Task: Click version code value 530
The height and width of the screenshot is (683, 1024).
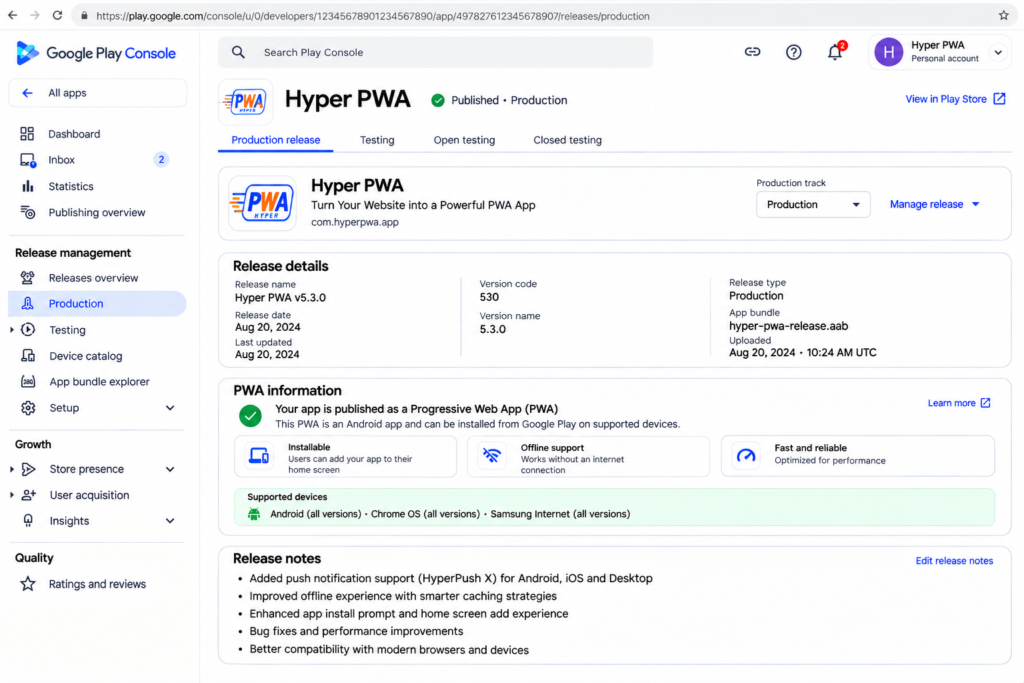Action: pos(489,297)
